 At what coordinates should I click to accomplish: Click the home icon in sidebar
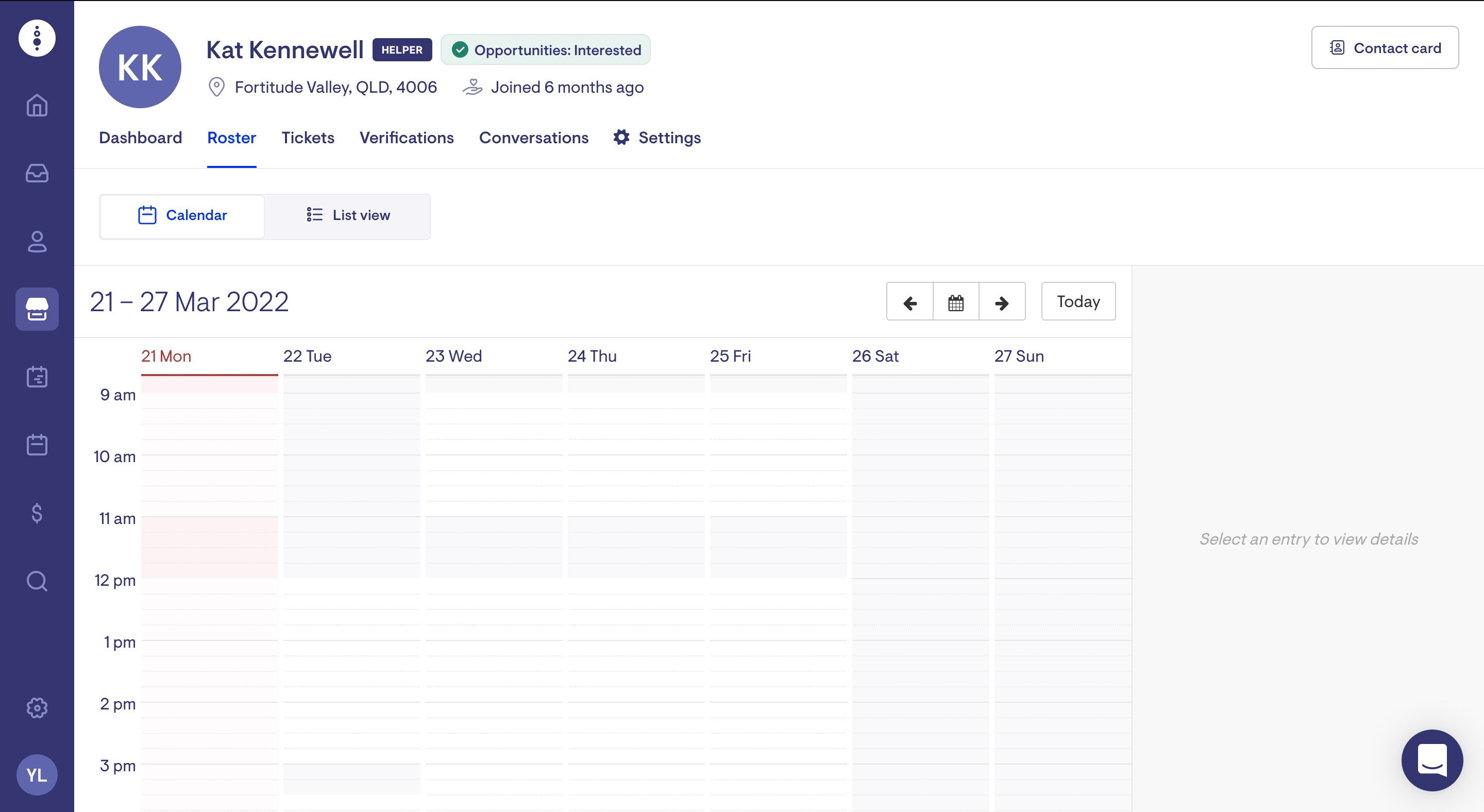tap(37, 106)
